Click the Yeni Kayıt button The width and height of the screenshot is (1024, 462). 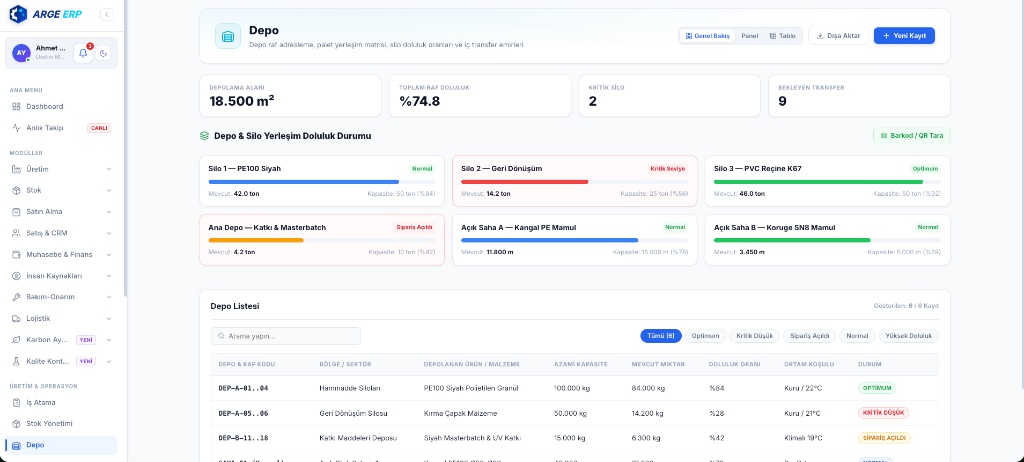[x=904, y=36]
